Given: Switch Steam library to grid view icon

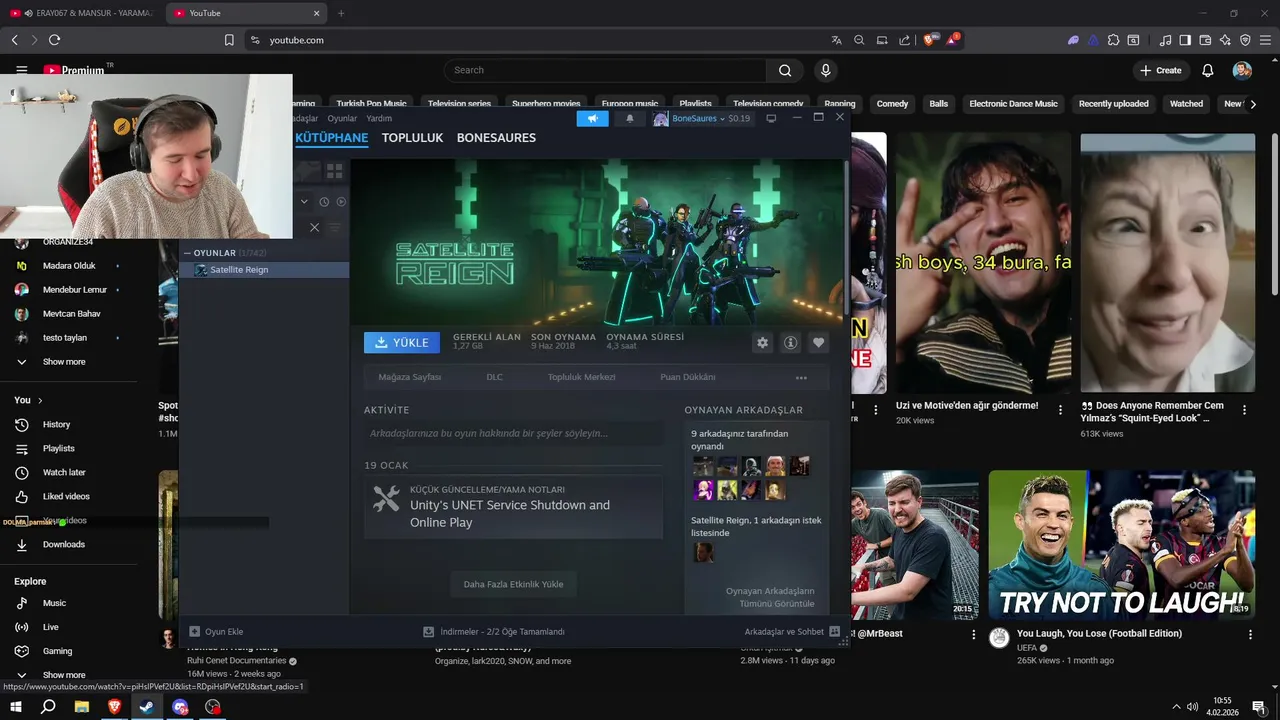Looking at the screenshot, I should coord(334,171).
